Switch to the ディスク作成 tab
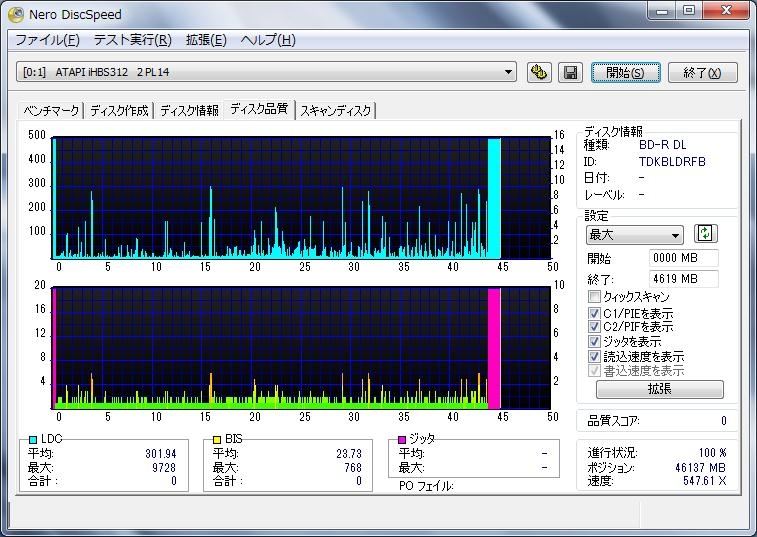757x537 pixels. point(119,111)
